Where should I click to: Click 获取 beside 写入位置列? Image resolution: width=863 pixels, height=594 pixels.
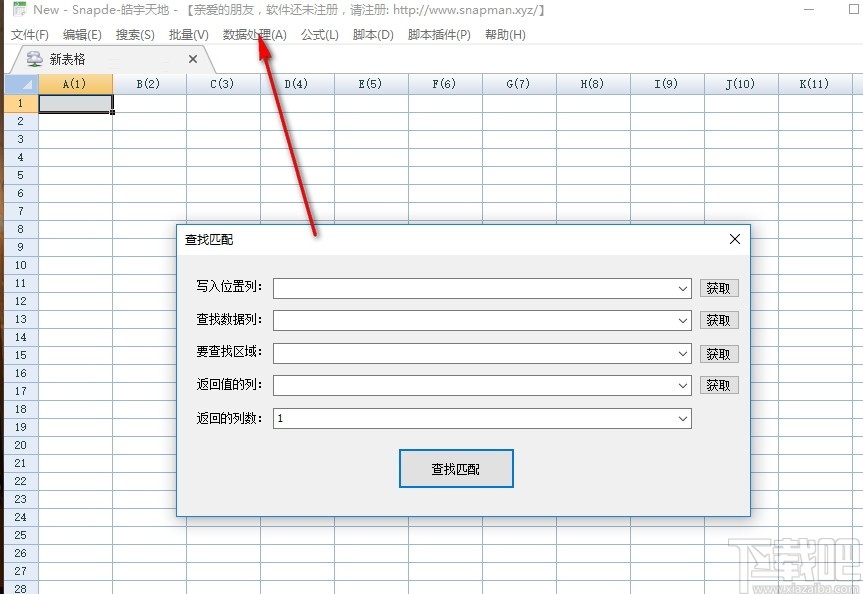tap(719, 287)
